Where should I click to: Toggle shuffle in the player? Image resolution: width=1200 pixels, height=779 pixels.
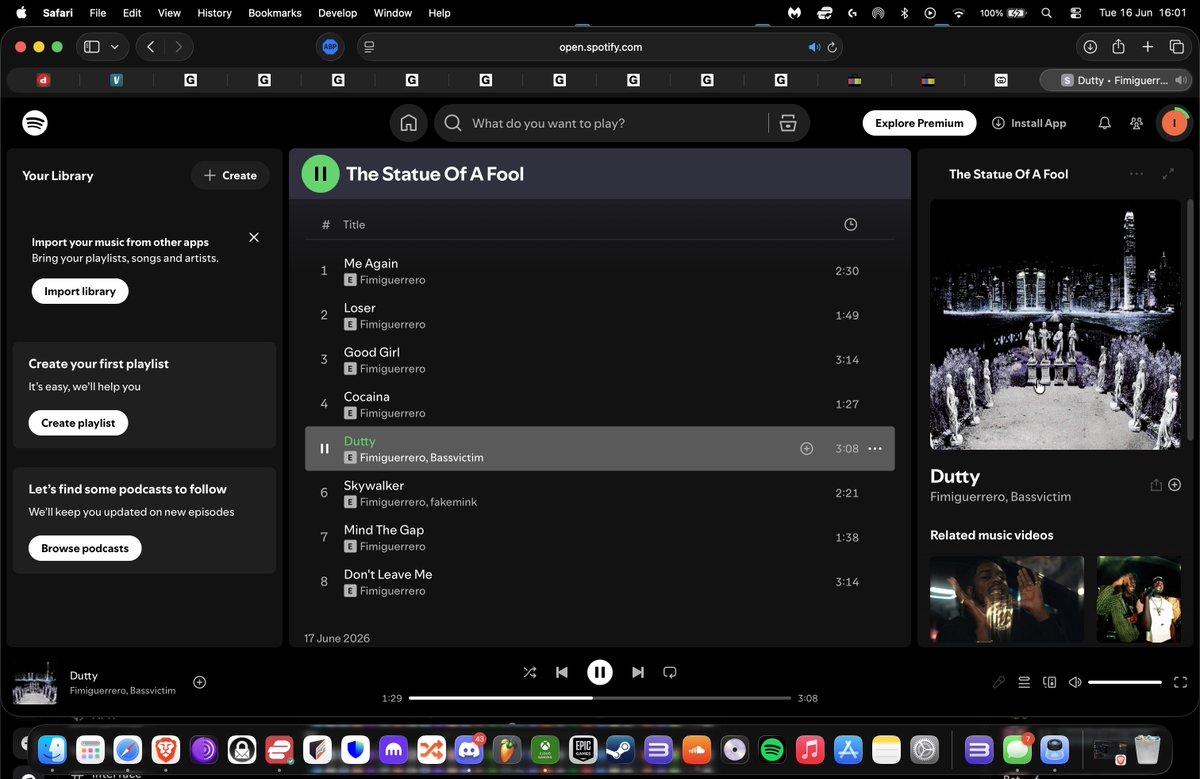(x=530, y=672)
